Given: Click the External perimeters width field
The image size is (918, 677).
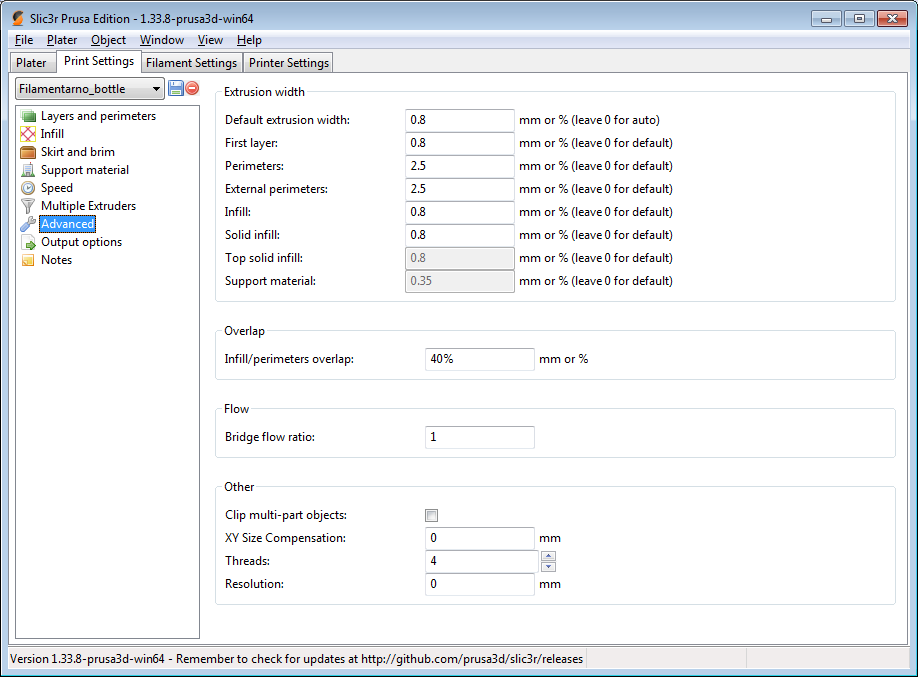Looking at the screenshot, I should pos(460,189).
